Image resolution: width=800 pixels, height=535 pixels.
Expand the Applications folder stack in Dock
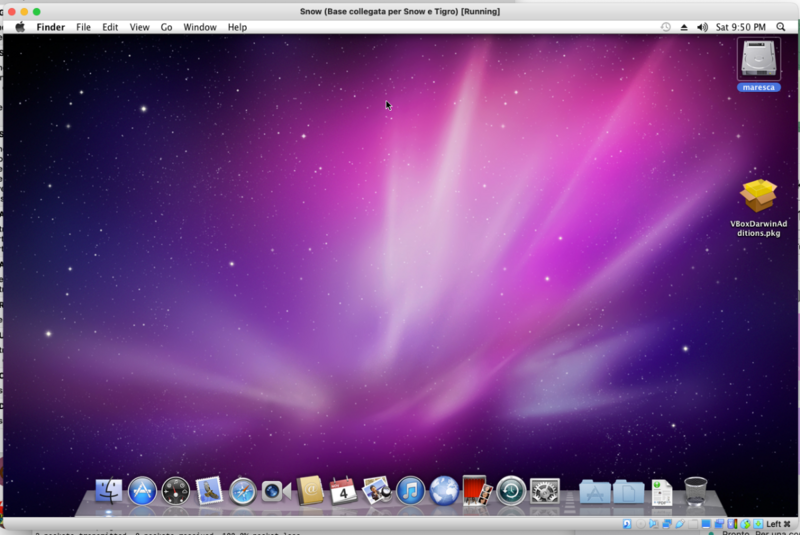[x=595, y=491]
